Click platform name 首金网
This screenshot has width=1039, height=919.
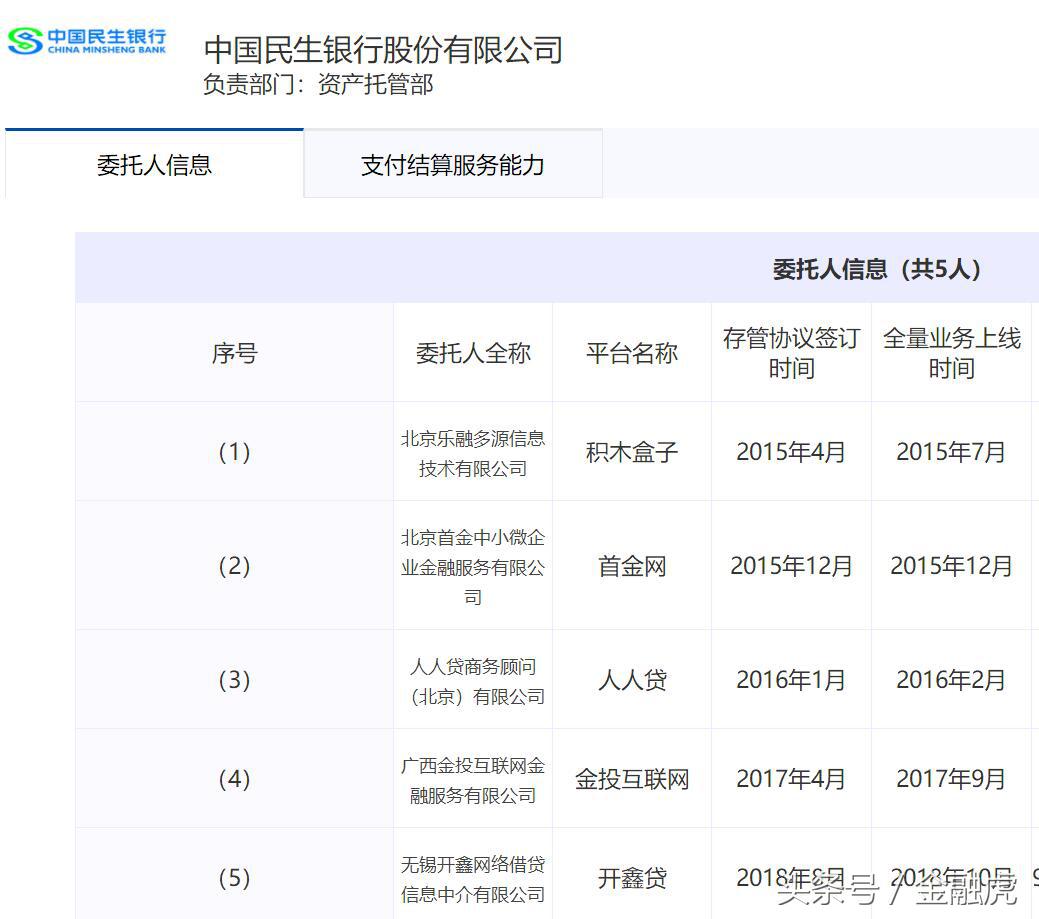coord(632,566)
